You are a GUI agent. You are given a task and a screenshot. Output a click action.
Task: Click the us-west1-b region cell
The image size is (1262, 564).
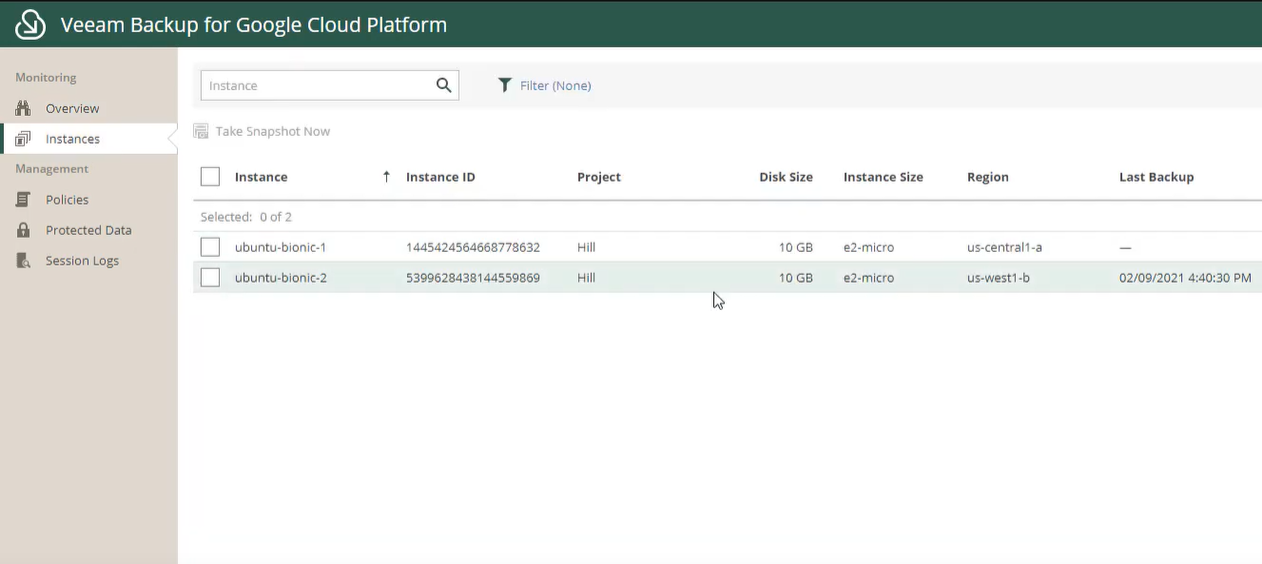[x=998, y=277]
